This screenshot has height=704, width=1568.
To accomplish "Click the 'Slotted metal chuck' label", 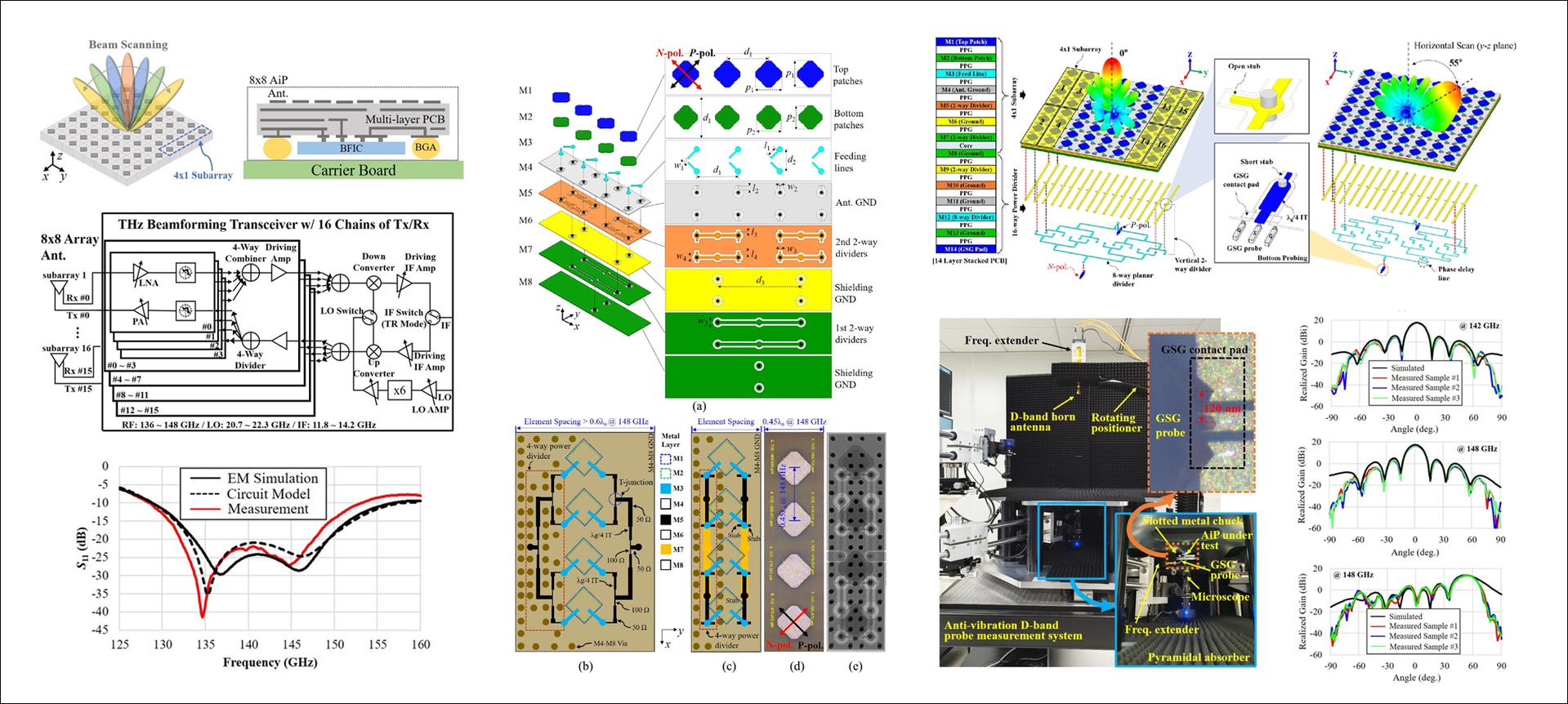I will [x=1192, y=520].
